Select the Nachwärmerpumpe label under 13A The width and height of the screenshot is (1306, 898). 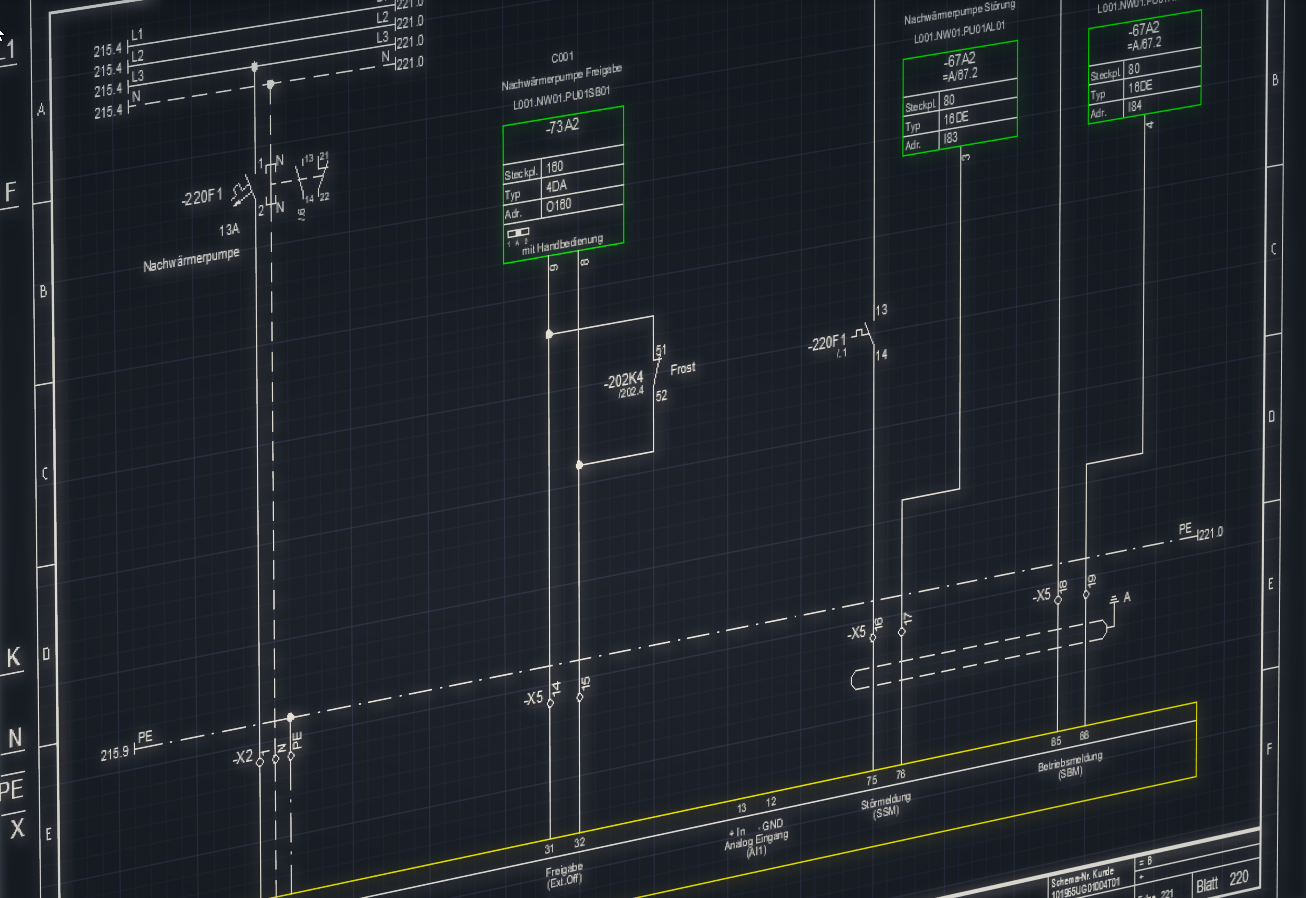(x=192, y=261)
